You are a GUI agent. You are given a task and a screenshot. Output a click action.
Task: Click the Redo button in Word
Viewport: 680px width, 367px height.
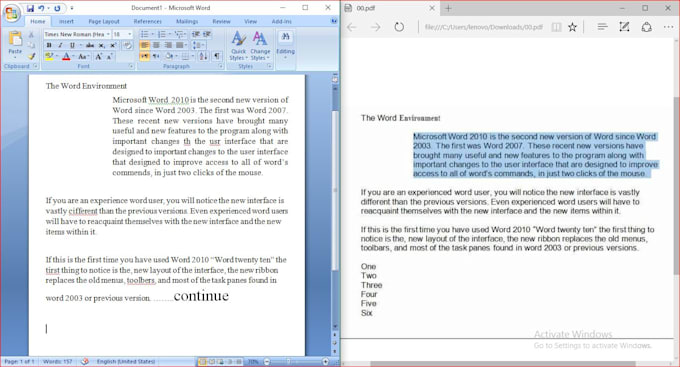click(57, 8)
